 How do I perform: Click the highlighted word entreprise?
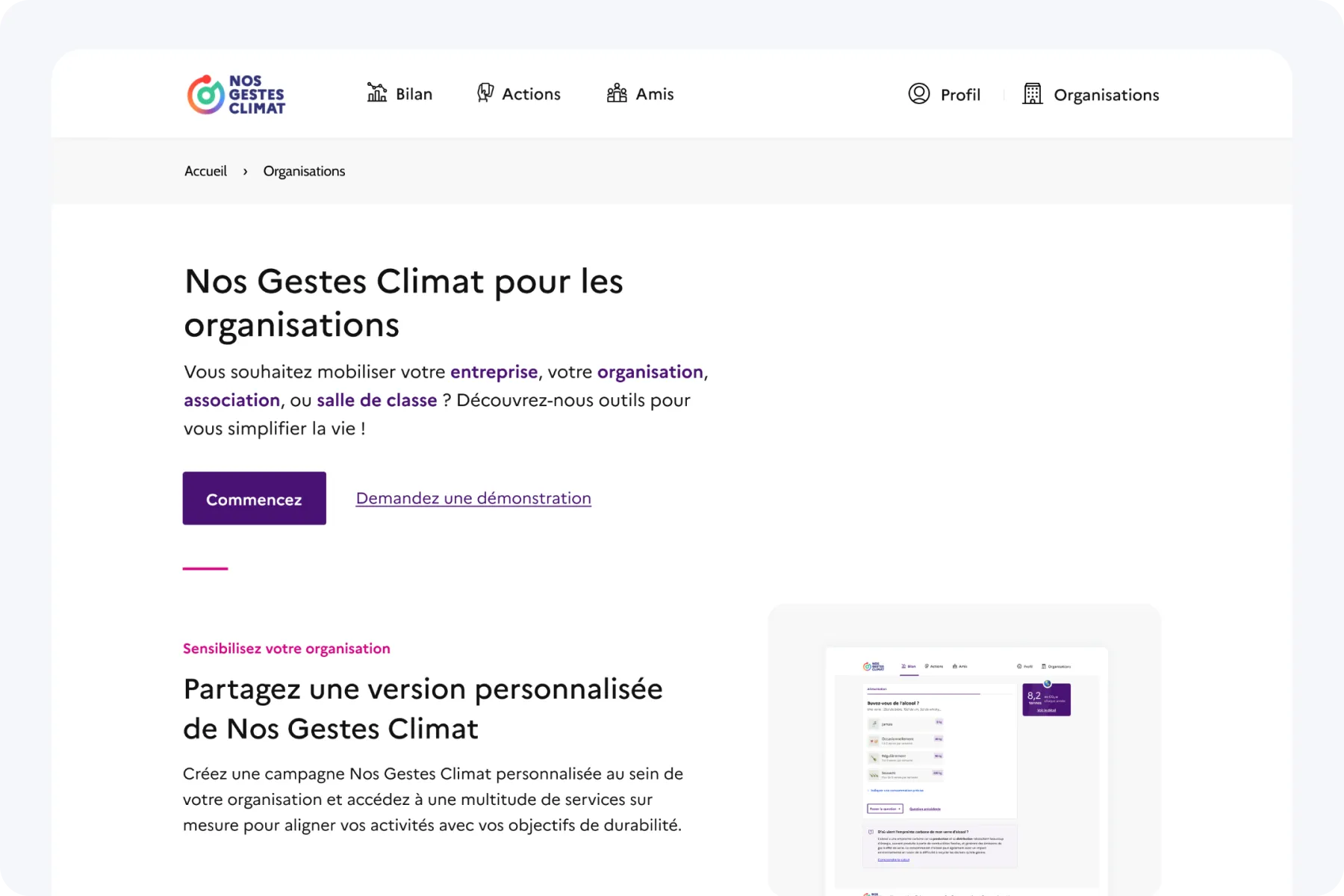pos(494,372)
